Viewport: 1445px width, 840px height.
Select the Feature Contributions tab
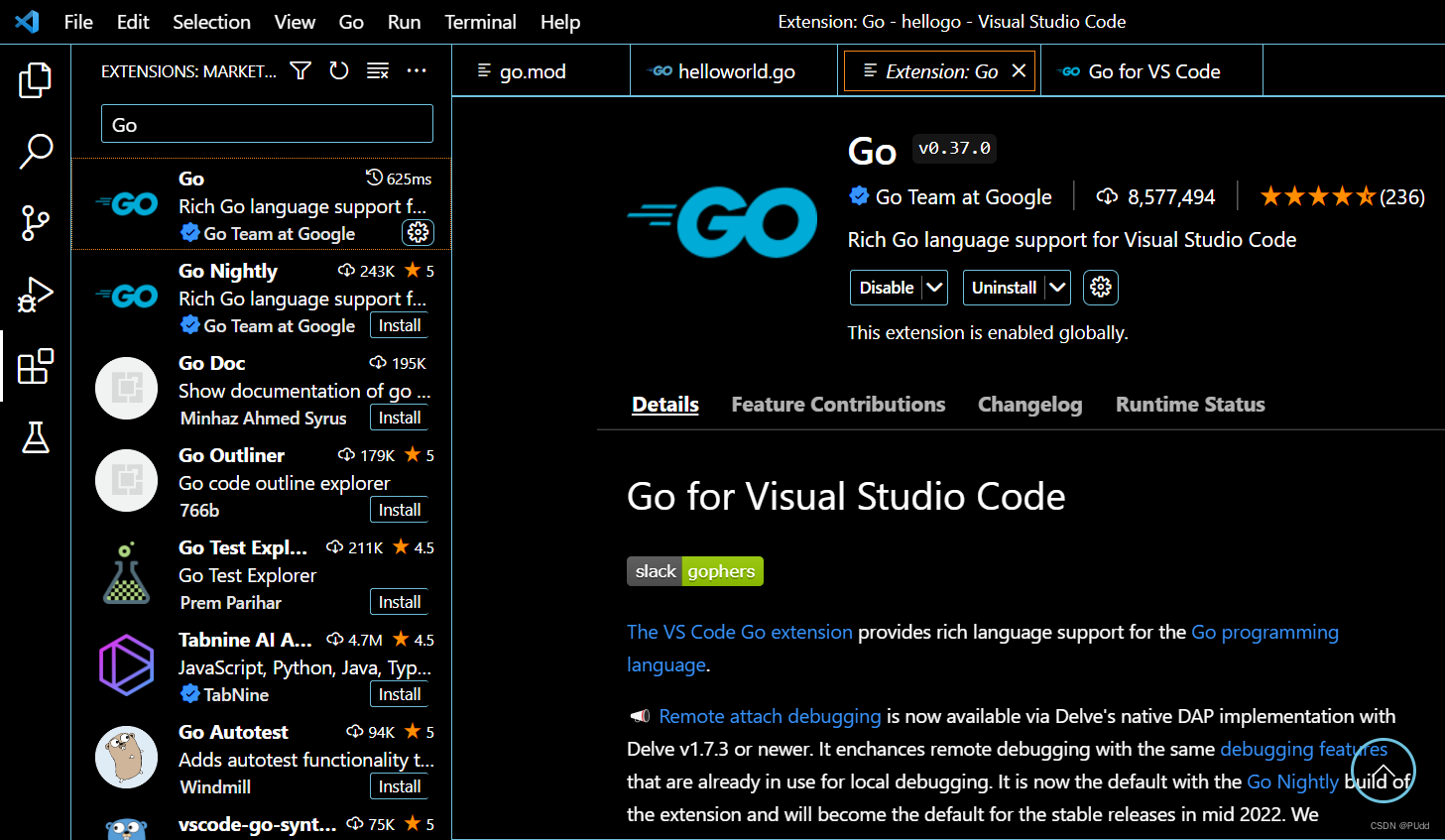click(838, 405)
